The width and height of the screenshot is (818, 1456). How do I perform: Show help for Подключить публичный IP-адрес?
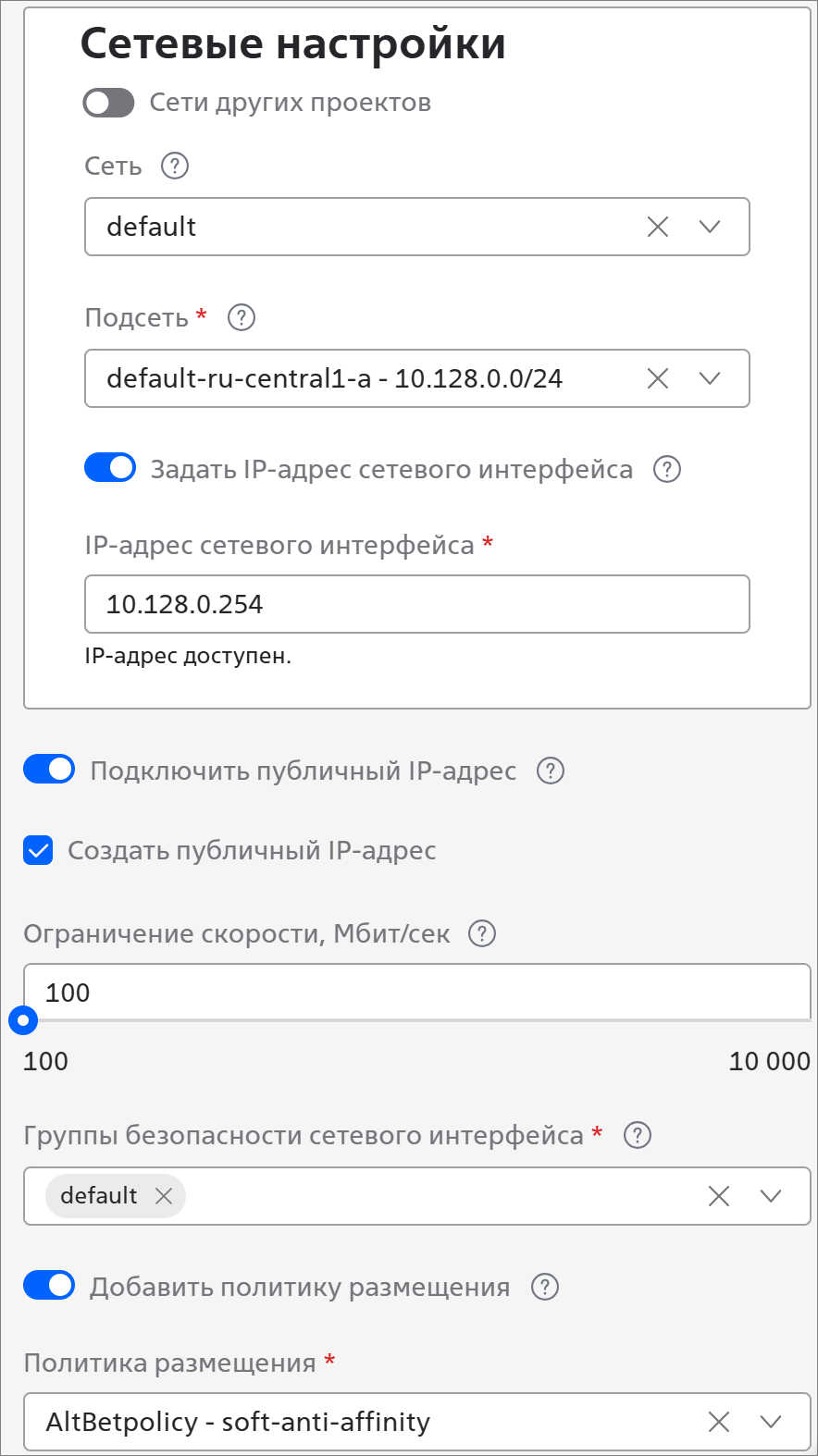pos(551,771)
